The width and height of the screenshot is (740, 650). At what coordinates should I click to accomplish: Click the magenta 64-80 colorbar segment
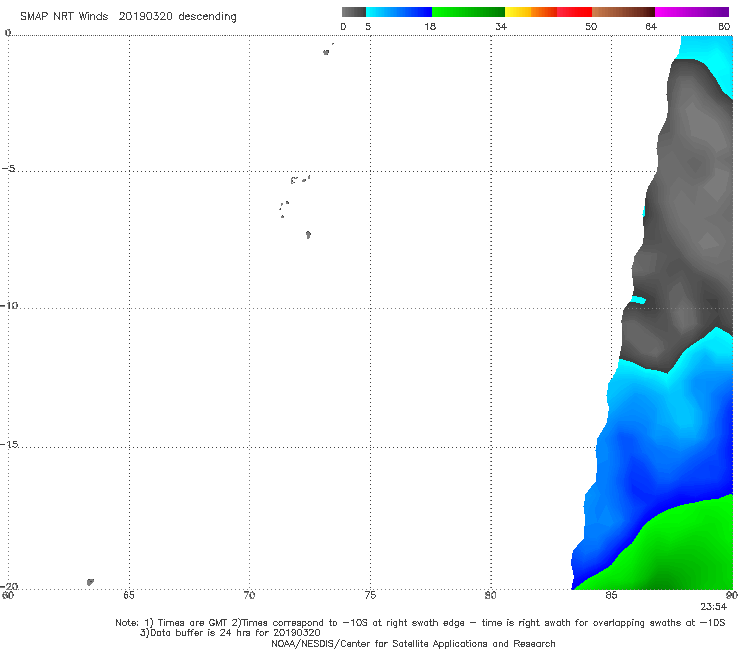click(x=692, y=12)
